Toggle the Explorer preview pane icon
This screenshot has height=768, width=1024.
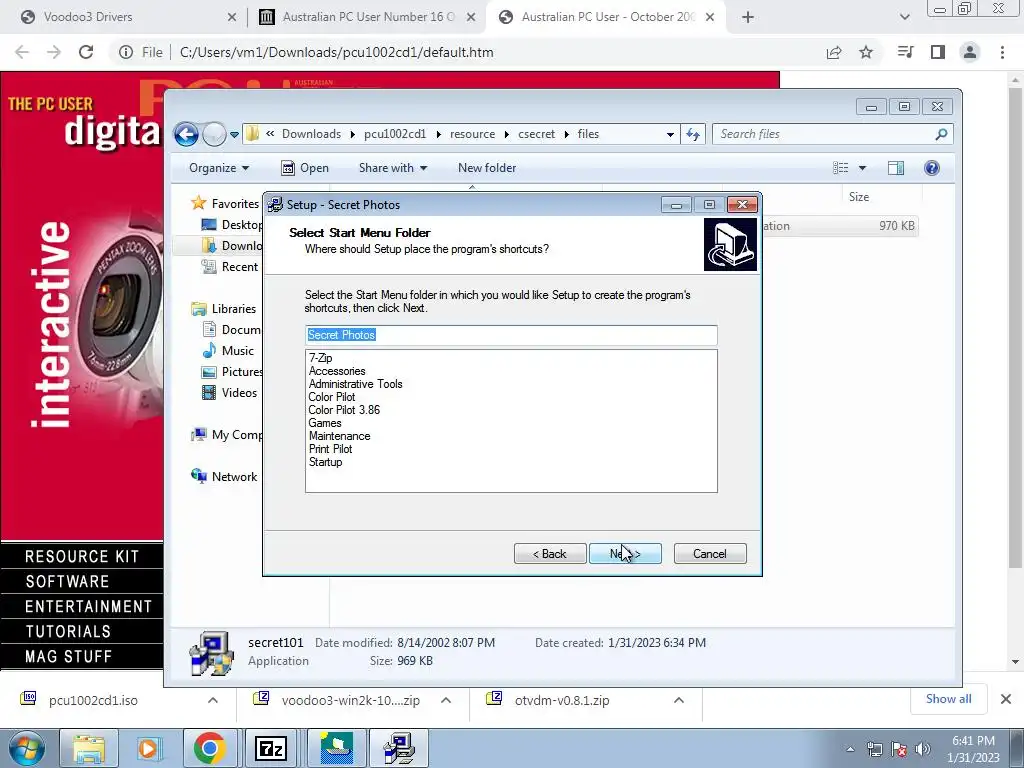[896, 168]
